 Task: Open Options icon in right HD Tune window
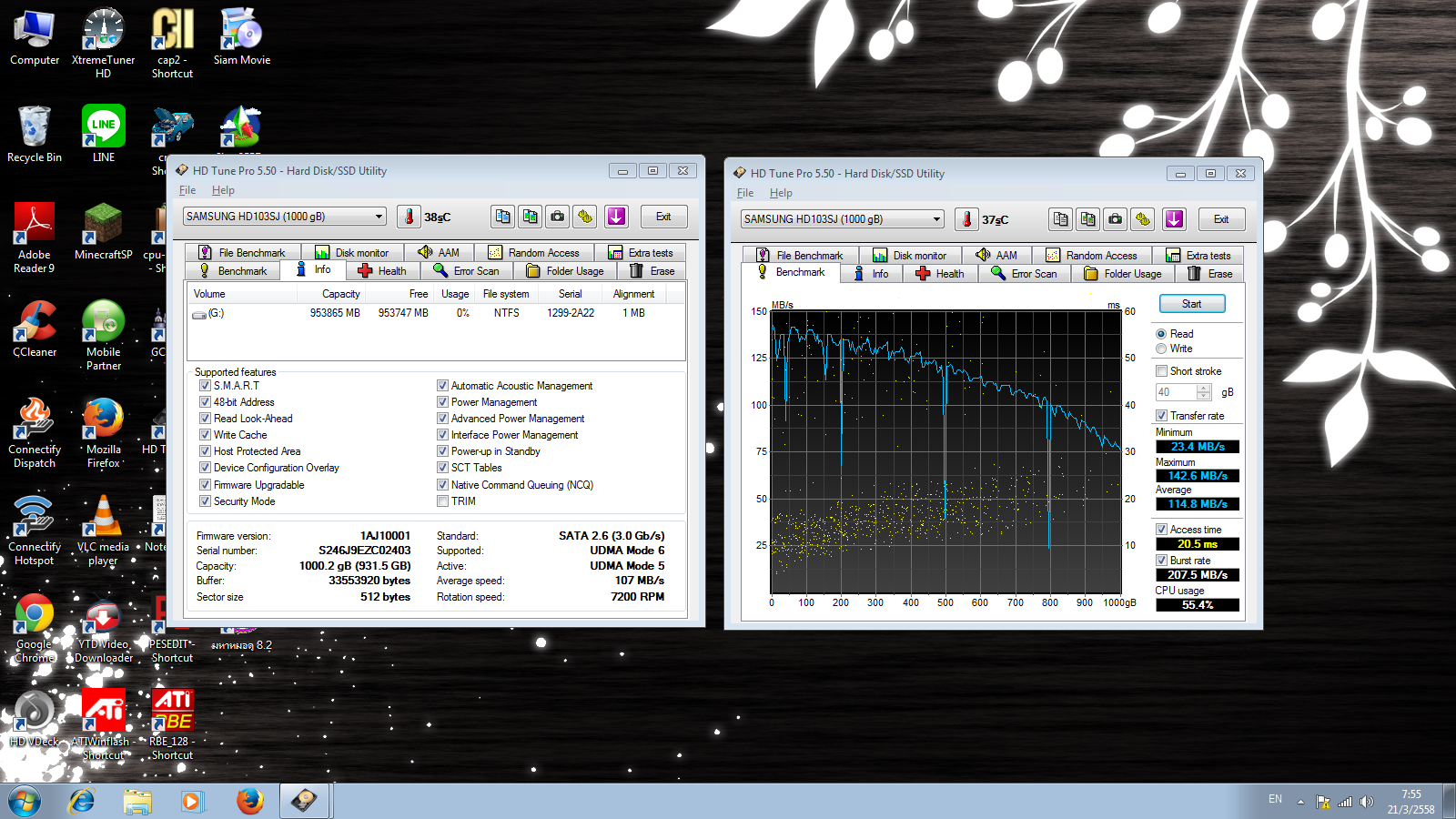pos(1143,219)
